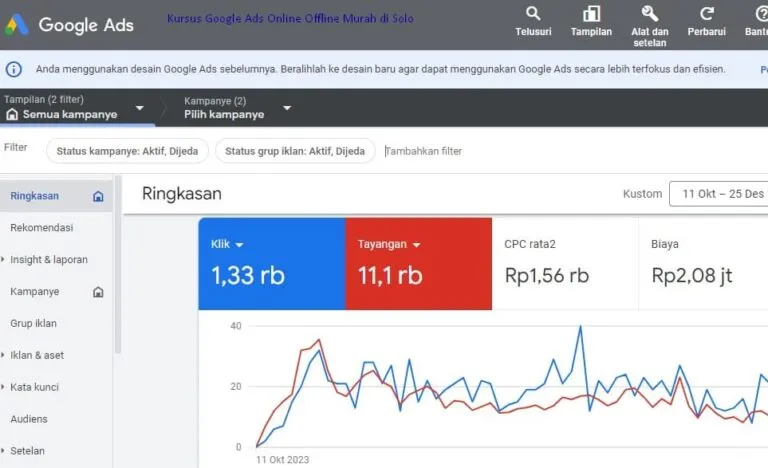Select the Biaya Rp2,08 jt metric card
The width and height of the screenshot is (768, 468).
pyautogui.click(x=703, y=264)
